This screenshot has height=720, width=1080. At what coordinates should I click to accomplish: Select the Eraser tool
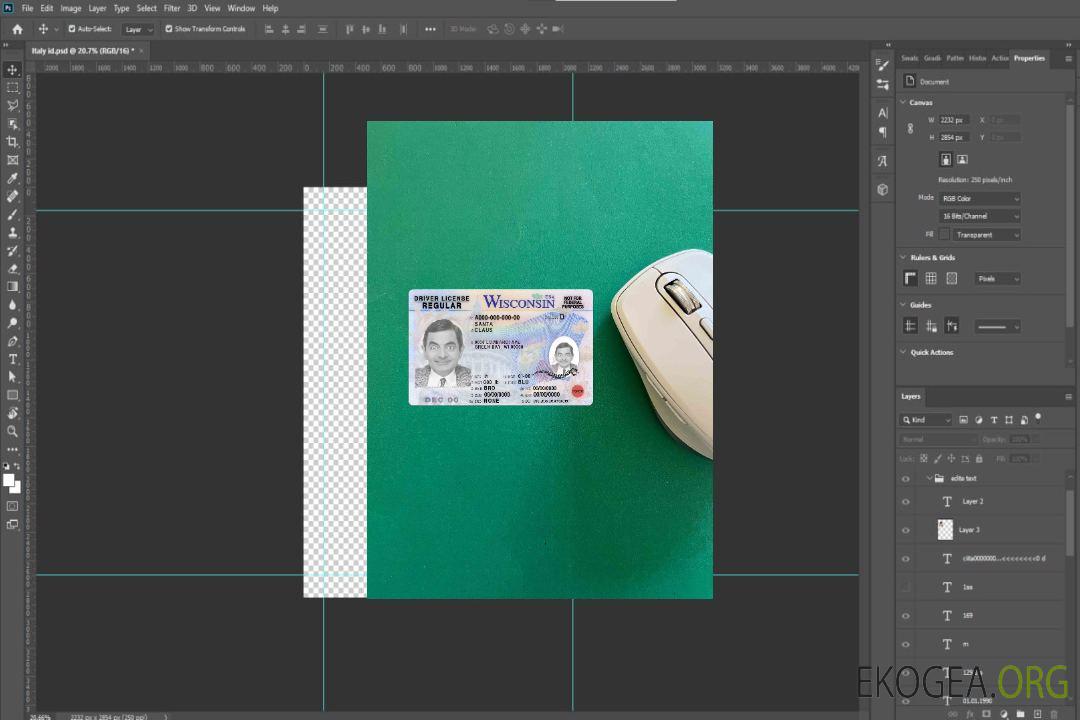[x=13, y=268]
